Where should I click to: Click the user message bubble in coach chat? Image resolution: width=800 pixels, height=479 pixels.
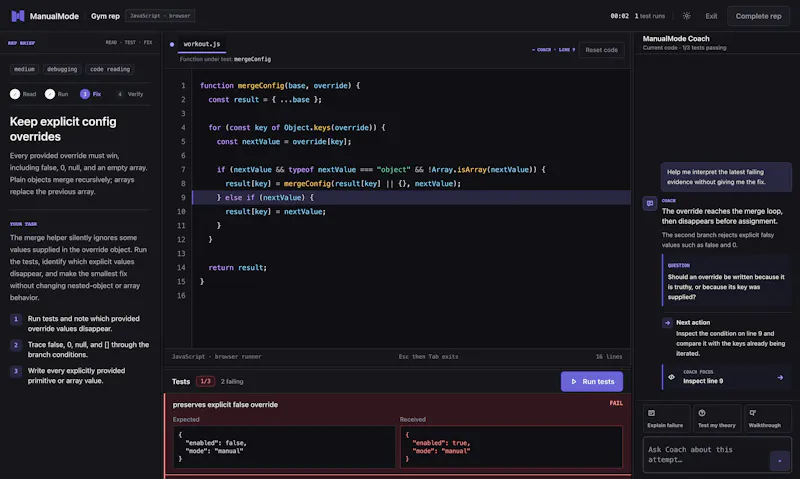726,177
